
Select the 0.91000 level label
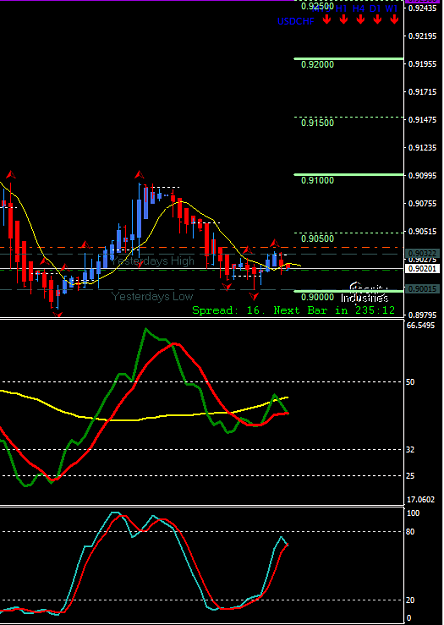click(x=318, y=181)
